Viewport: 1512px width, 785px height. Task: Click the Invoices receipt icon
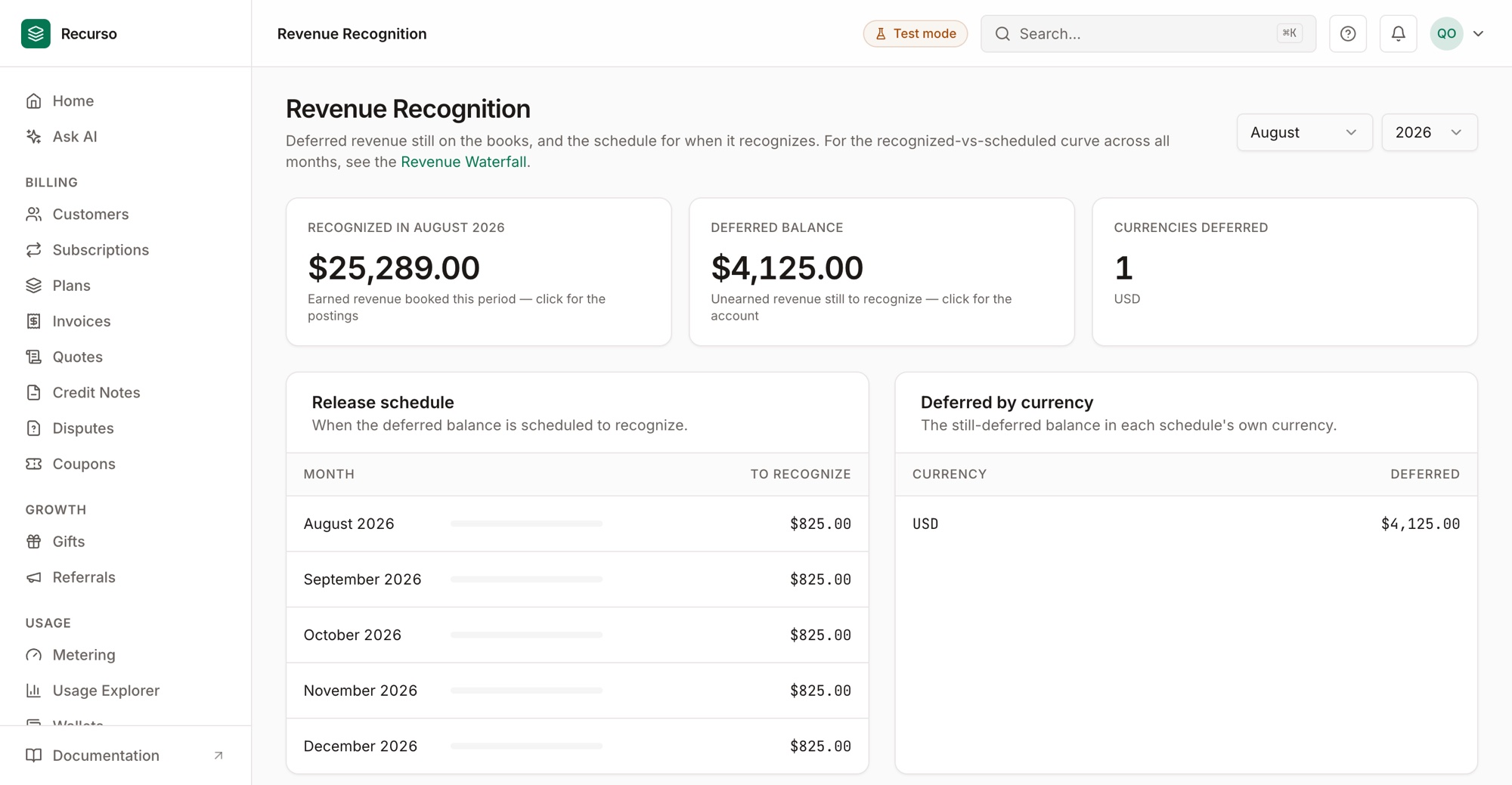pyautogui.click(x=33, y=321)
